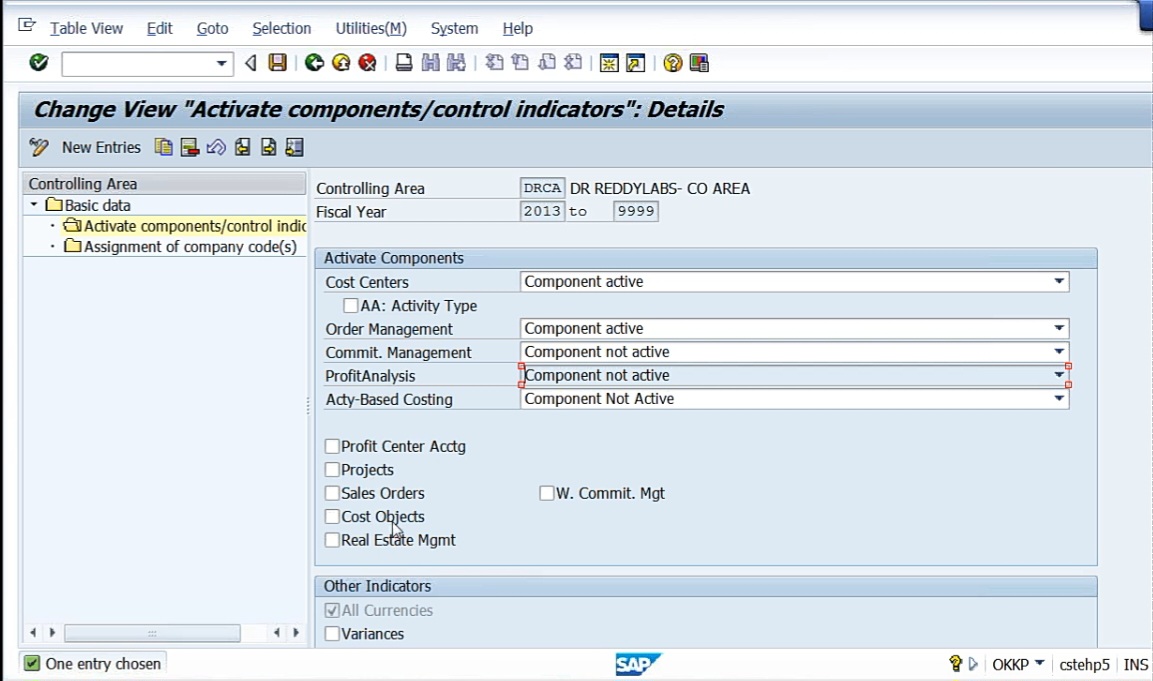1153x681 pixels.
Task: Open the System menu
Action: click(x=454, y=28)
